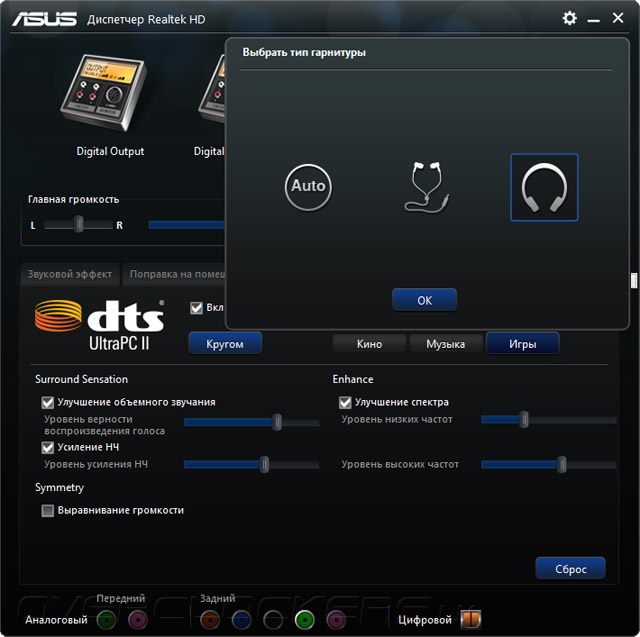Select the Кино preset
Screen dimensions: 640x637
click(x=369, y=344)
